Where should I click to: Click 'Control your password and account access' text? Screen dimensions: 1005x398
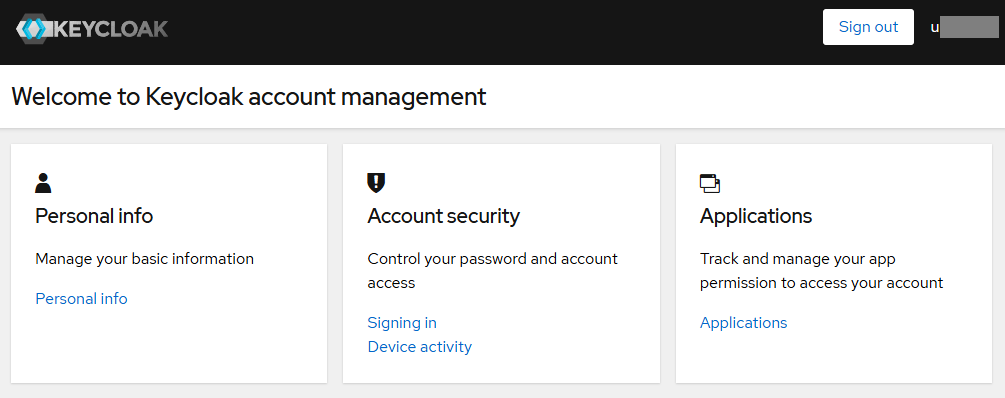(x=492, y=270)
